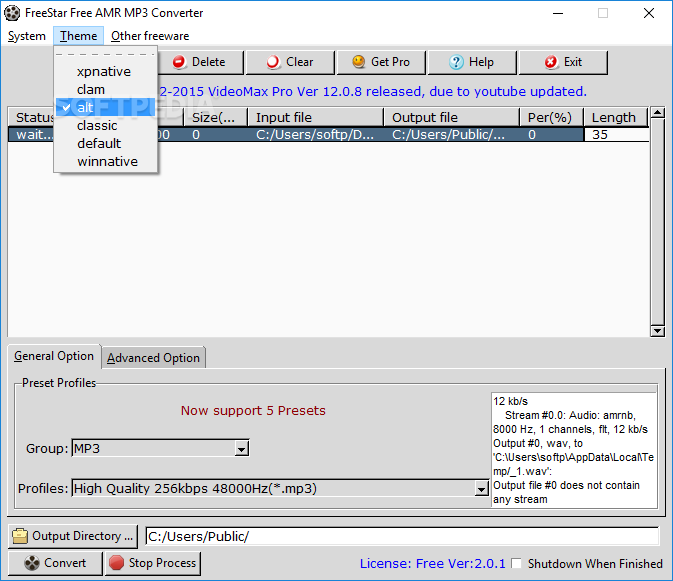Click the Get Pro button label

tap(390, 62)
